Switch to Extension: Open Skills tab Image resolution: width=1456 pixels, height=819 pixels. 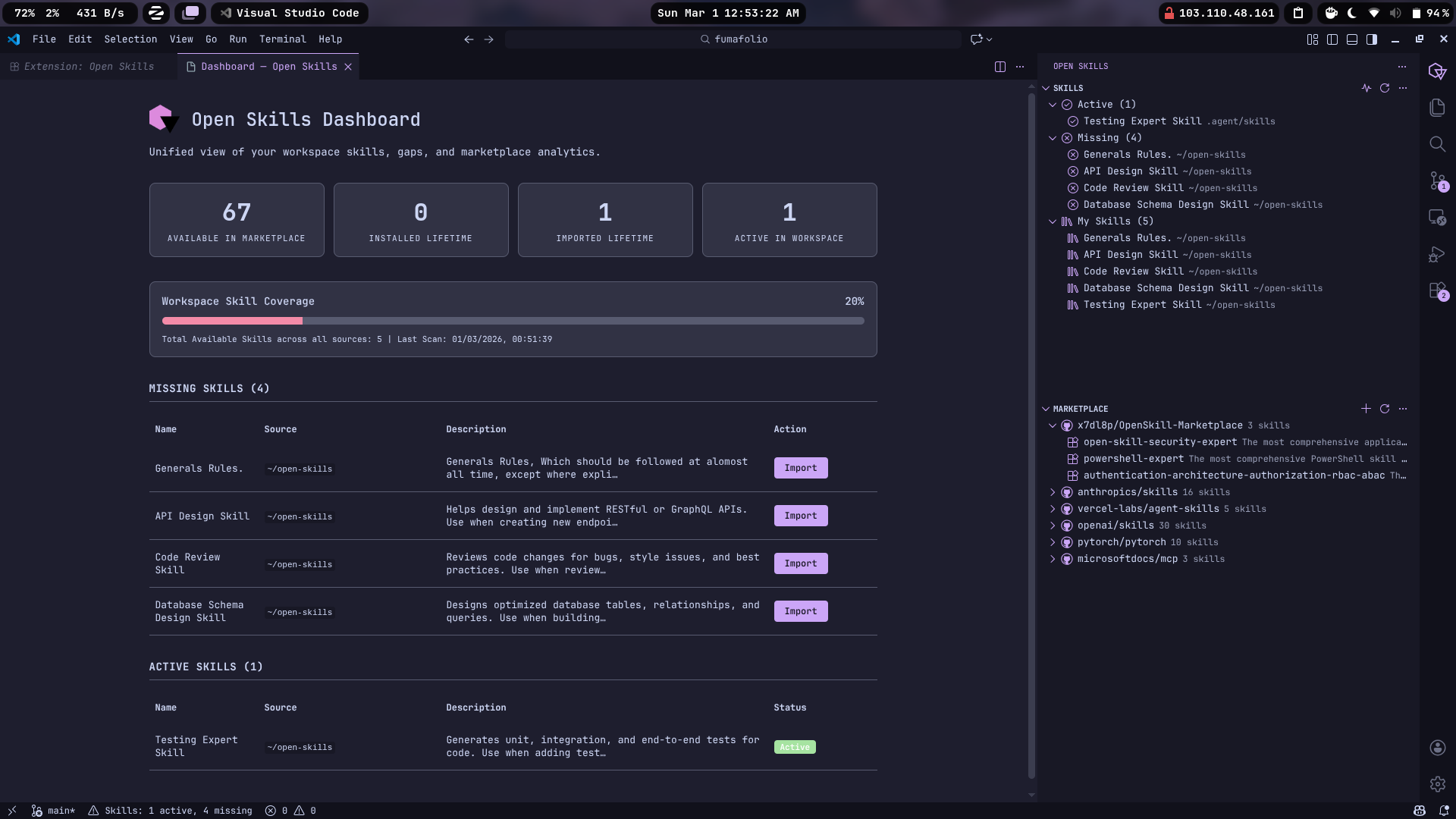89,67
